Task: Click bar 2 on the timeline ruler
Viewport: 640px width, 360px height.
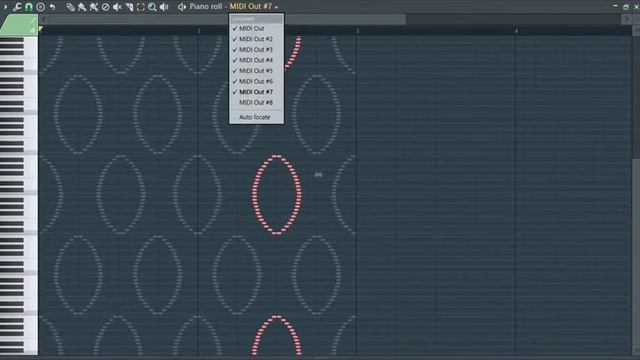Action: click(199, 31)
